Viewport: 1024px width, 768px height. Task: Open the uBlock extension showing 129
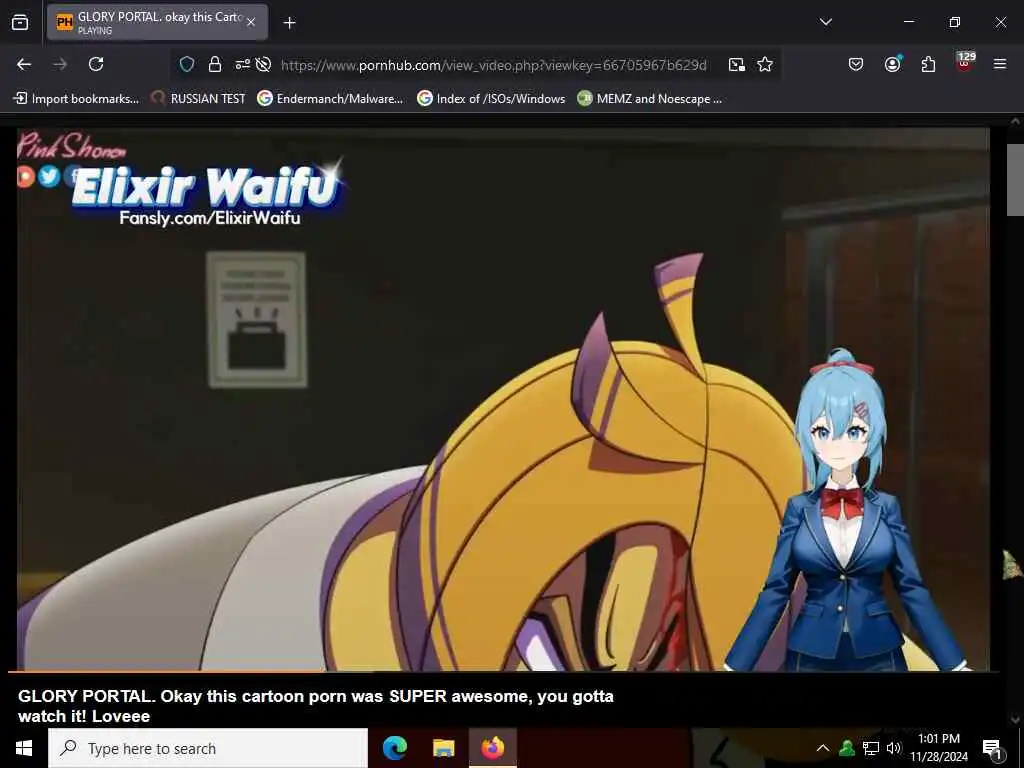pos(964,62)
